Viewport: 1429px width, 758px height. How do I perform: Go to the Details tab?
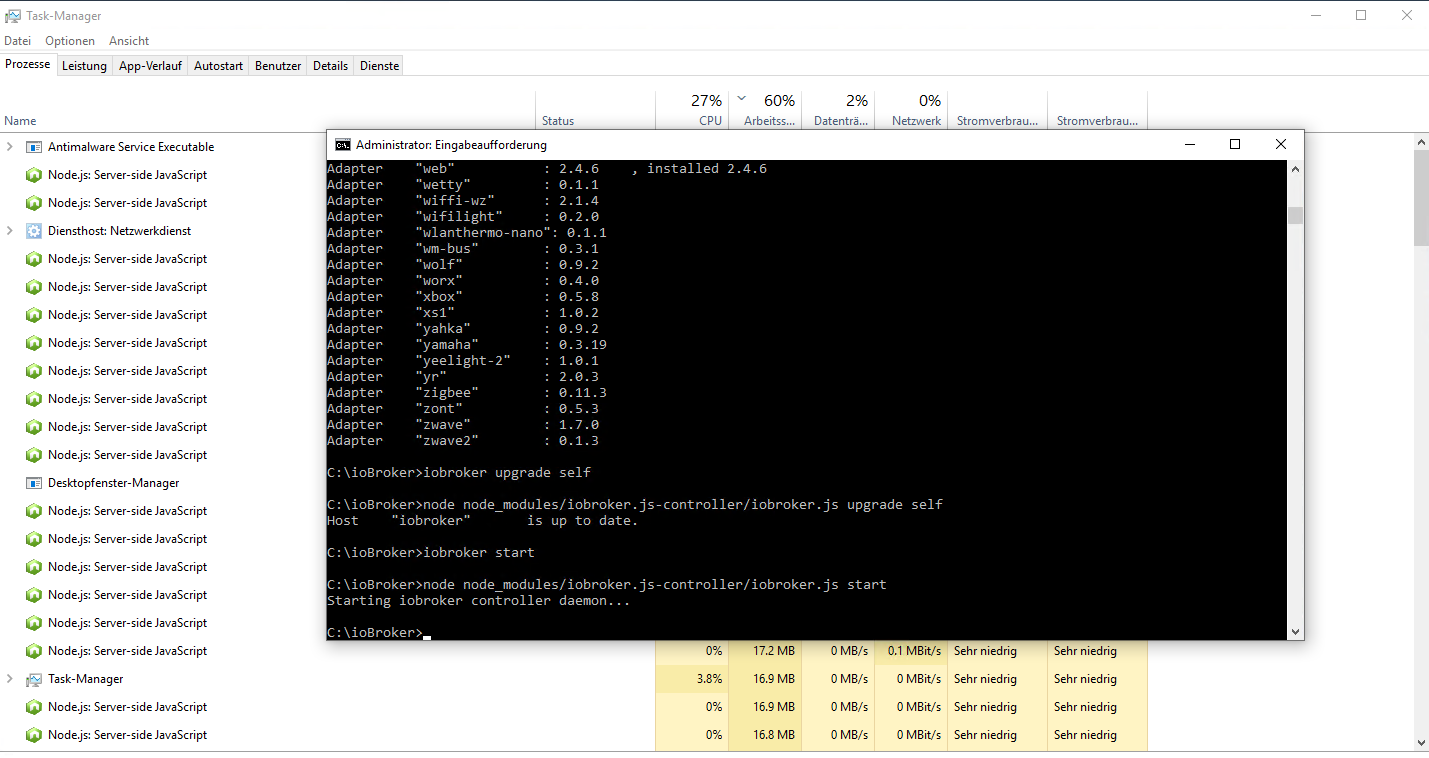point(330,66)
